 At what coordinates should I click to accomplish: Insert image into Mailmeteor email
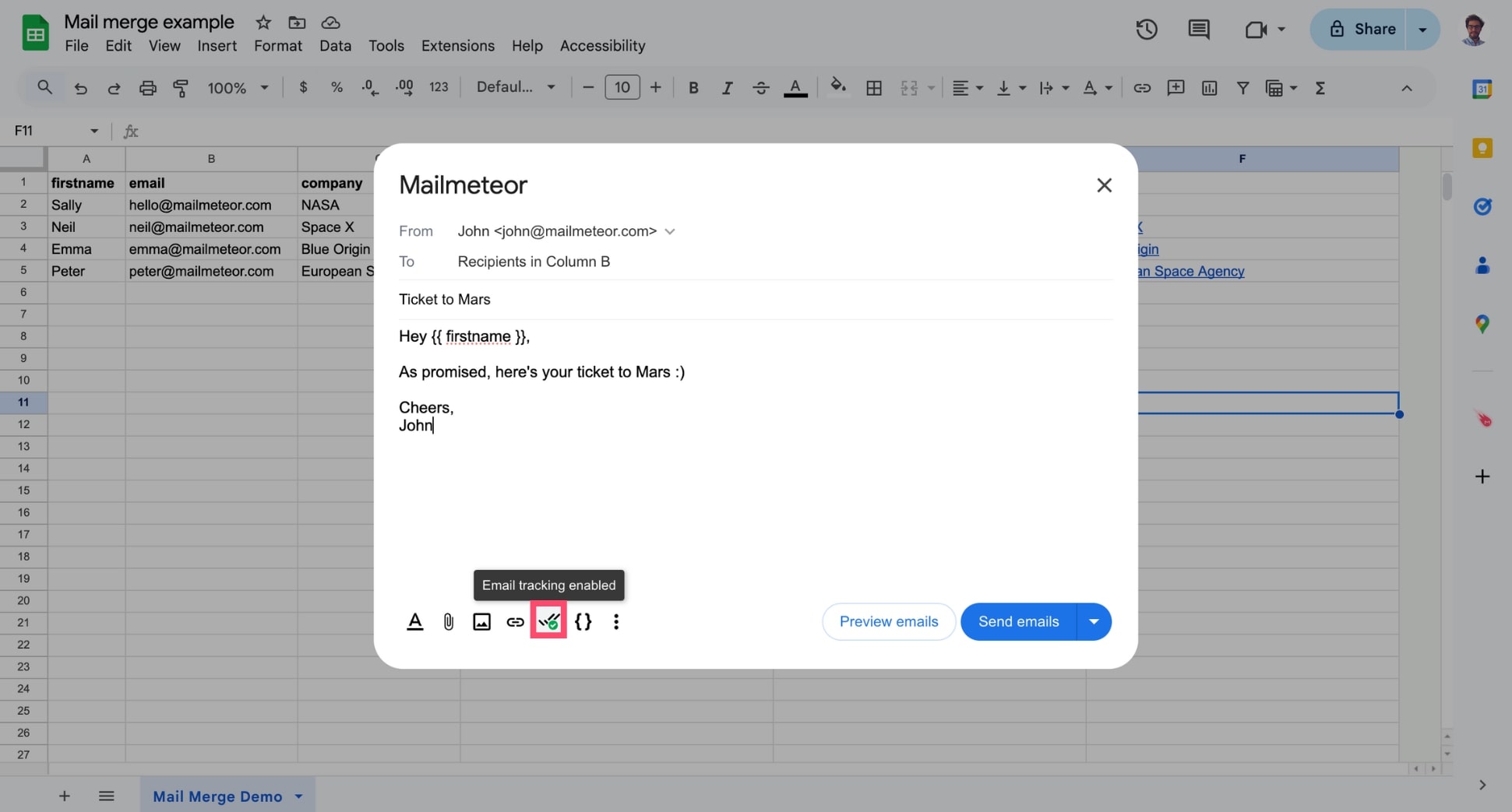481,621
